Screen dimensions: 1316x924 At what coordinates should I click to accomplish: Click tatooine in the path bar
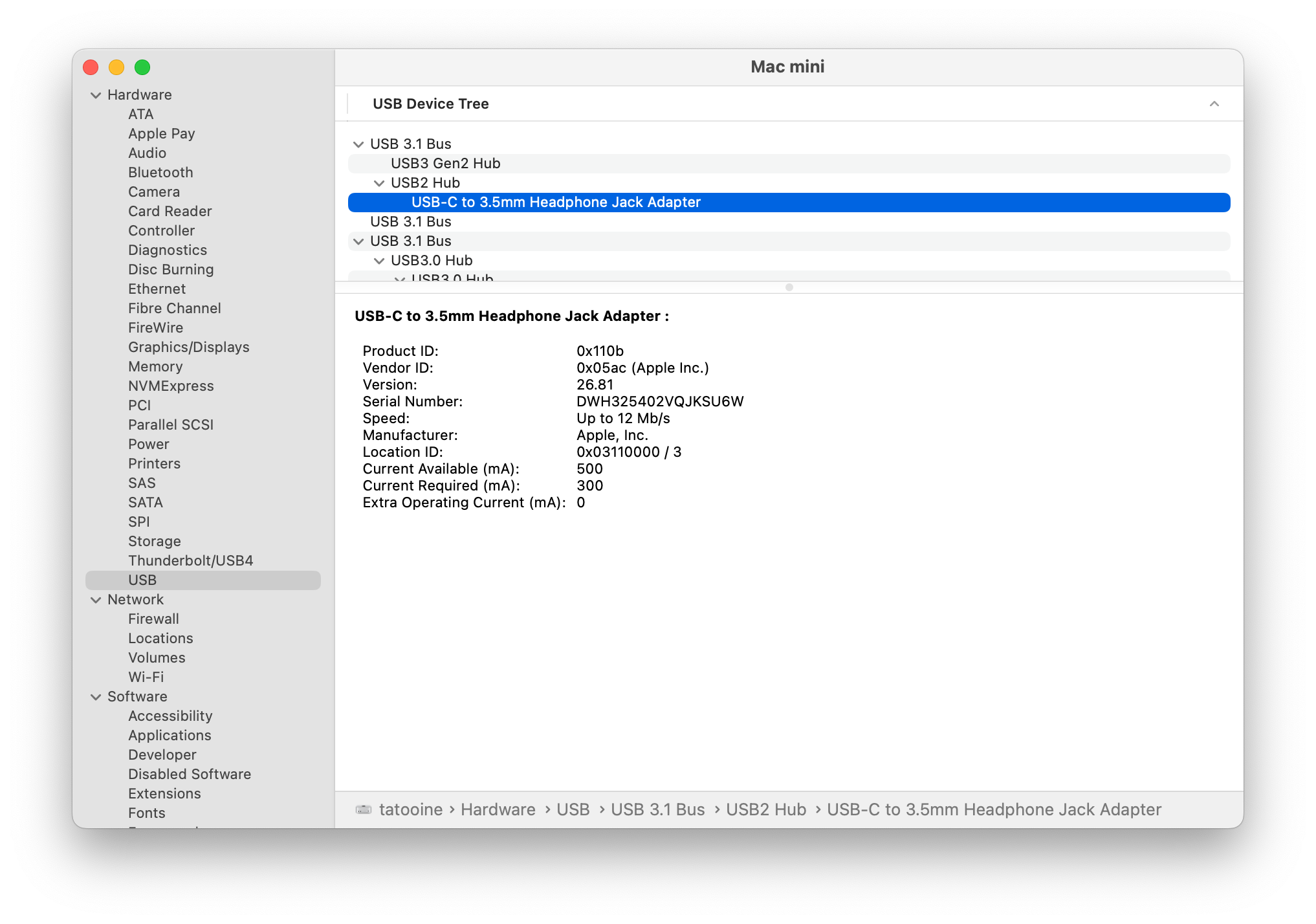(410, 809)
